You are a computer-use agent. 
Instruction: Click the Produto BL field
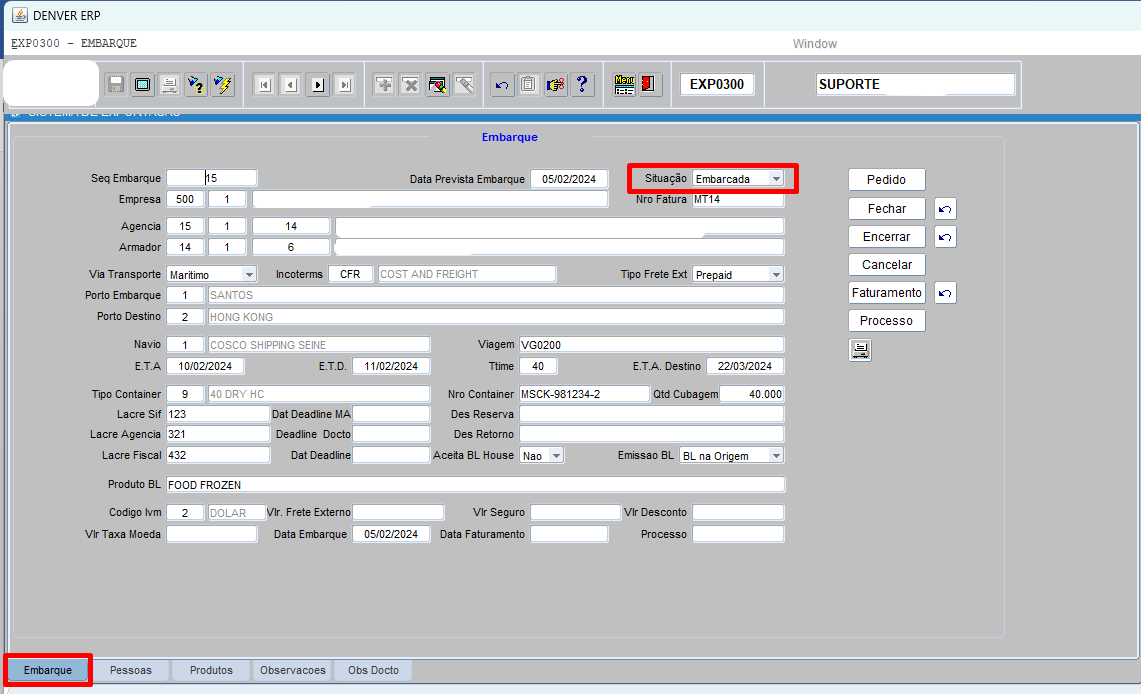pyautogui.click(x=476, y=484)
